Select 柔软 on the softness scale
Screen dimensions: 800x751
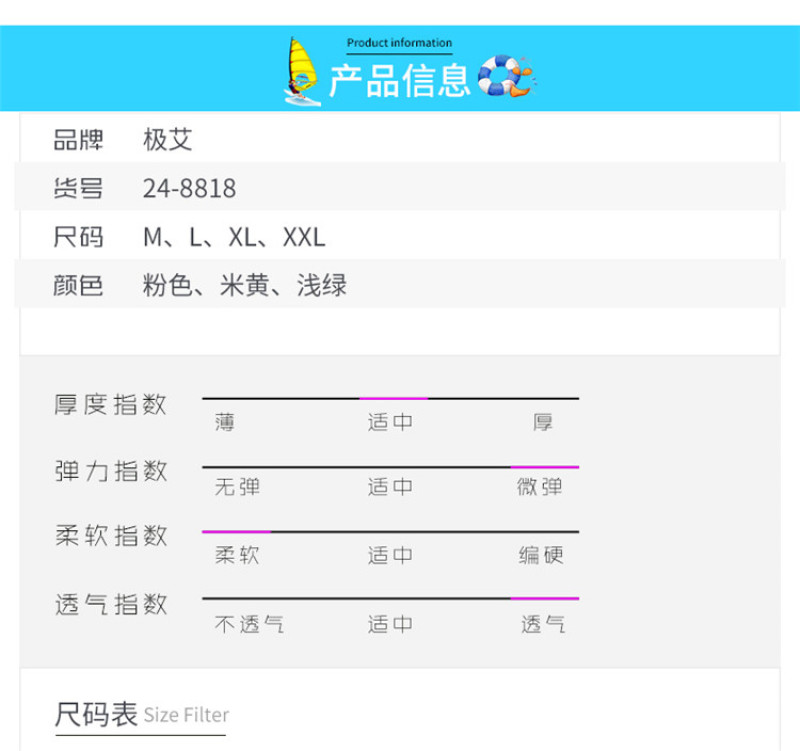click(x=237, y=555)
